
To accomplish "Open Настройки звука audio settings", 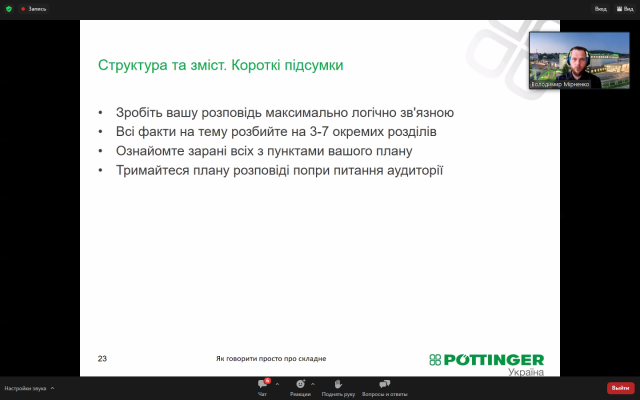I will click(x=25, y=389).
